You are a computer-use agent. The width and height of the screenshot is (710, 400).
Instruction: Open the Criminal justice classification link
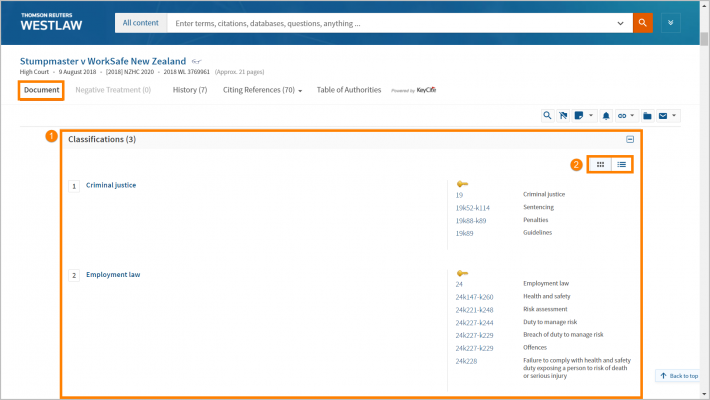coord(111,185)
